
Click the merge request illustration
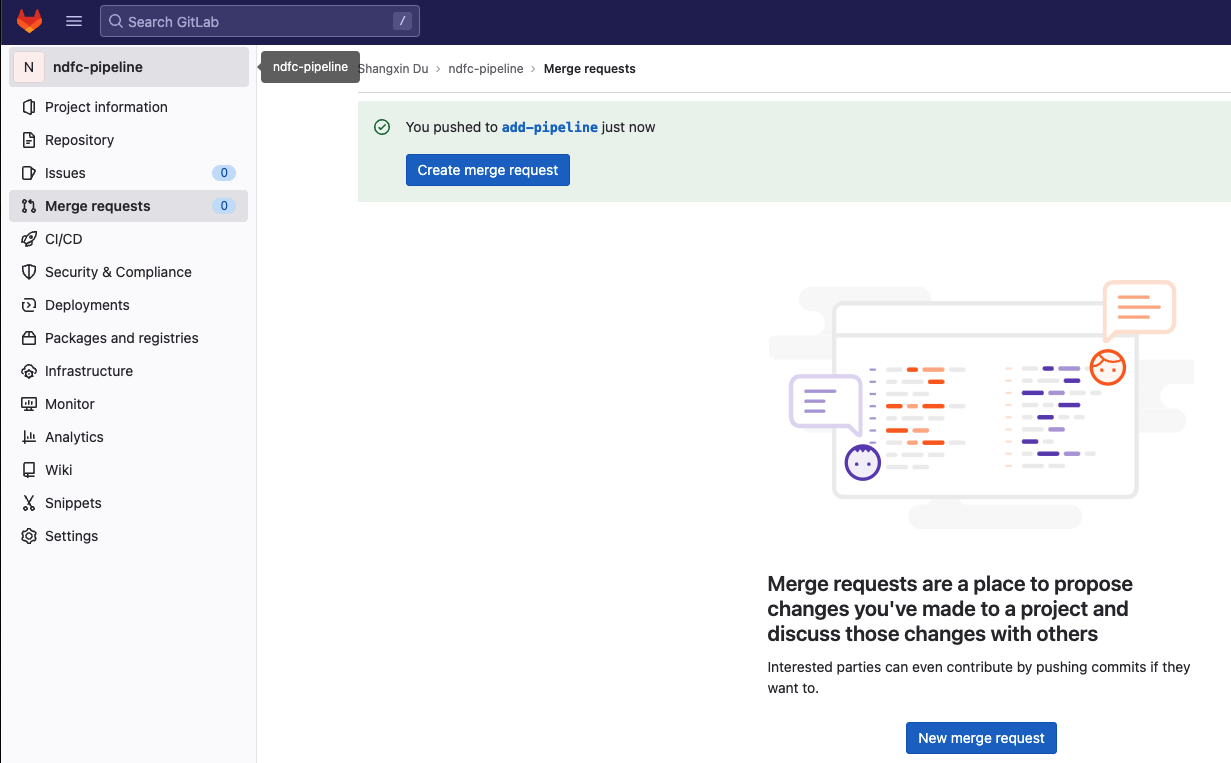[981, 404]
